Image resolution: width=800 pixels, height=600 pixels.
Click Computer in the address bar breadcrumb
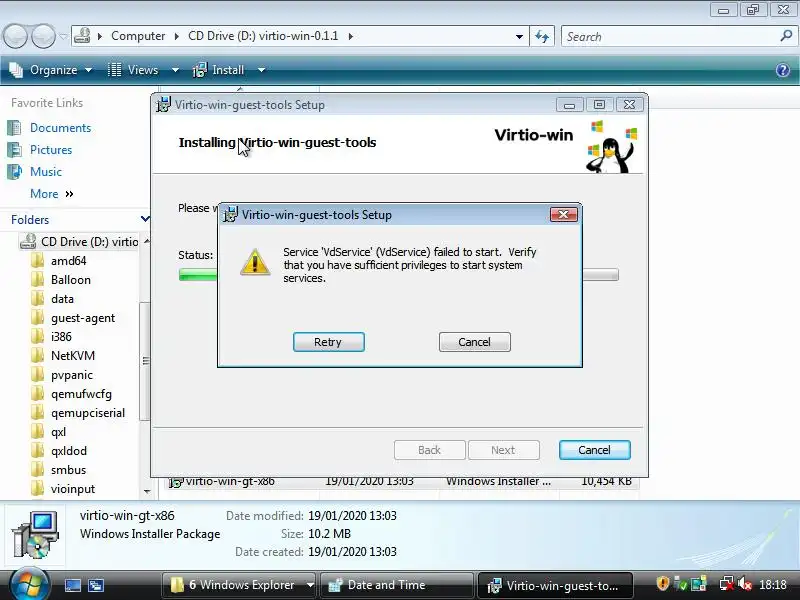[138, 36]
